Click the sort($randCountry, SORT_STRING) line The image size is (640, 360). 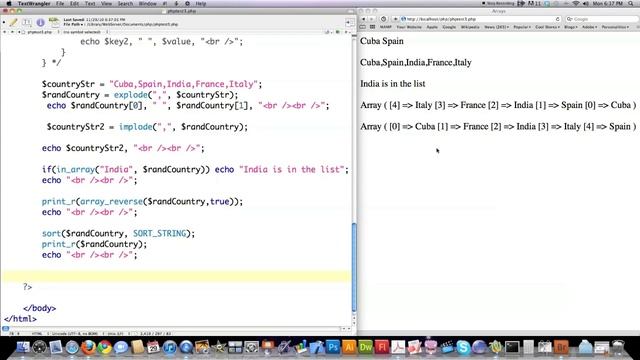[x=118, y=233]
